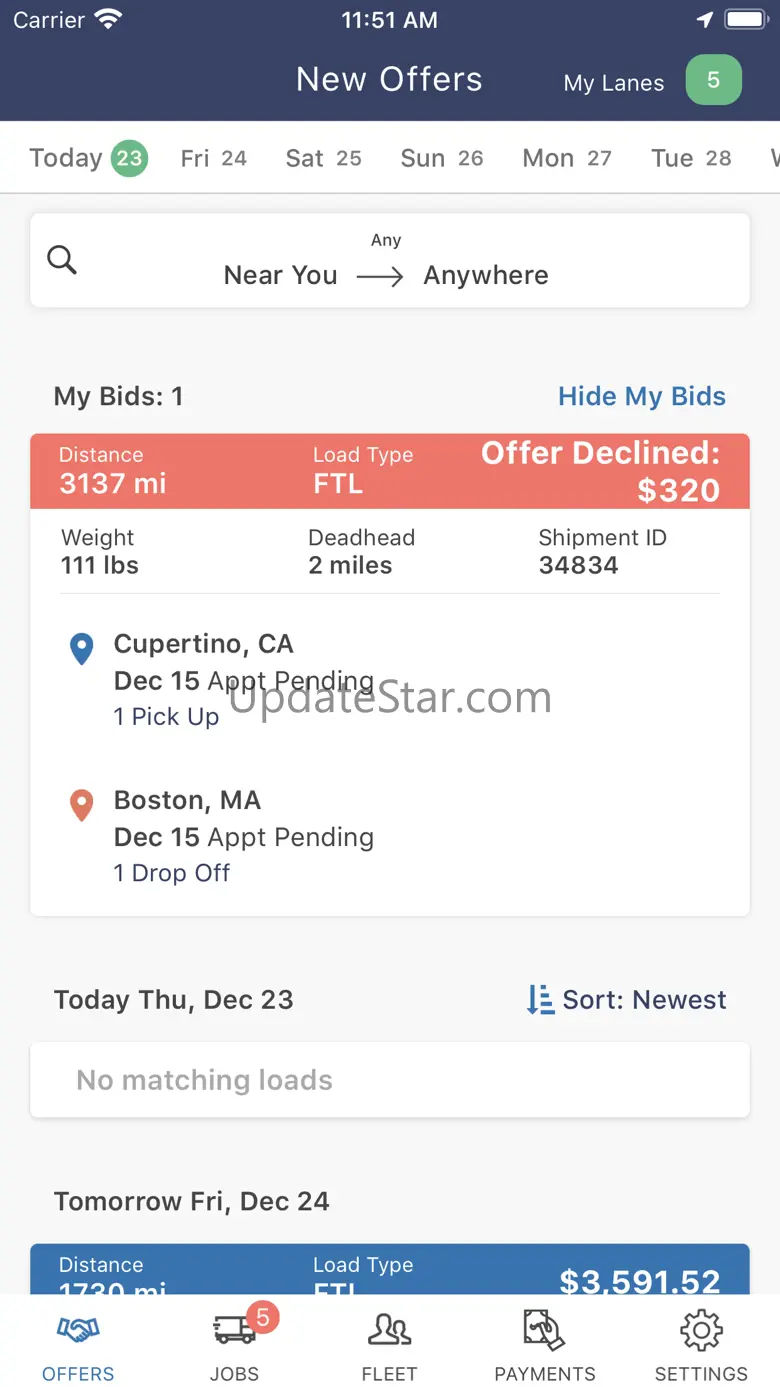
Task: Tap the orange Boston drop-off pin
Action: (81, 805)
